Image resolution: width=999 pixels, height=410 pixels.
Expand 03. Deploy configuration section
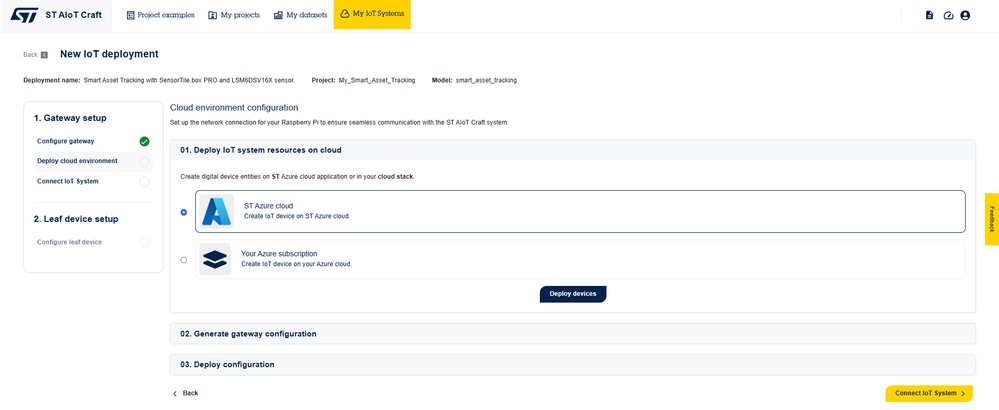coord(573,365)
